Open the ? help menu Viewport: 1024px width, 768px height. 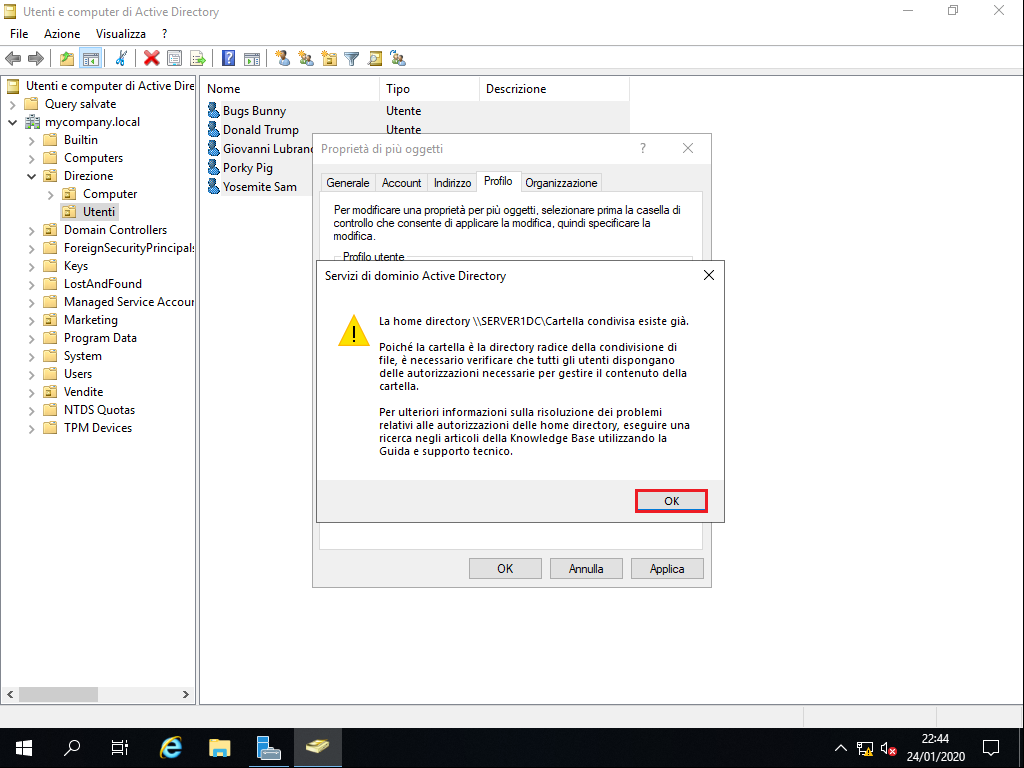tap(164, 34)
